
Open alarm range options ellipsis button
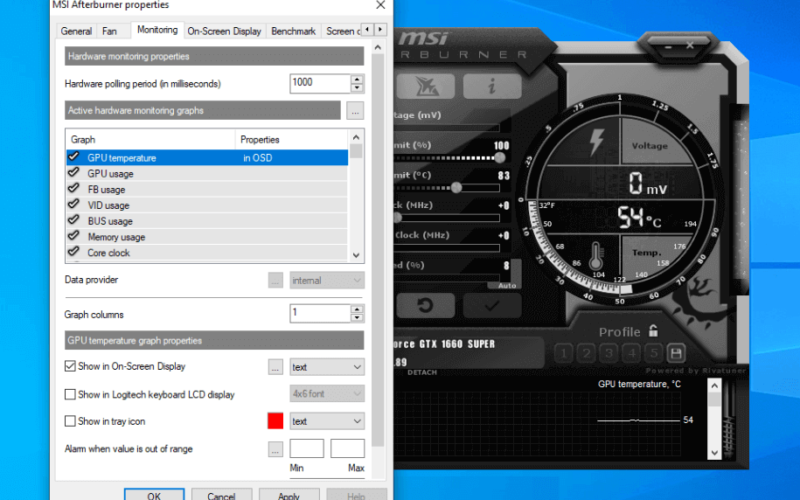[x=276, y=449]
